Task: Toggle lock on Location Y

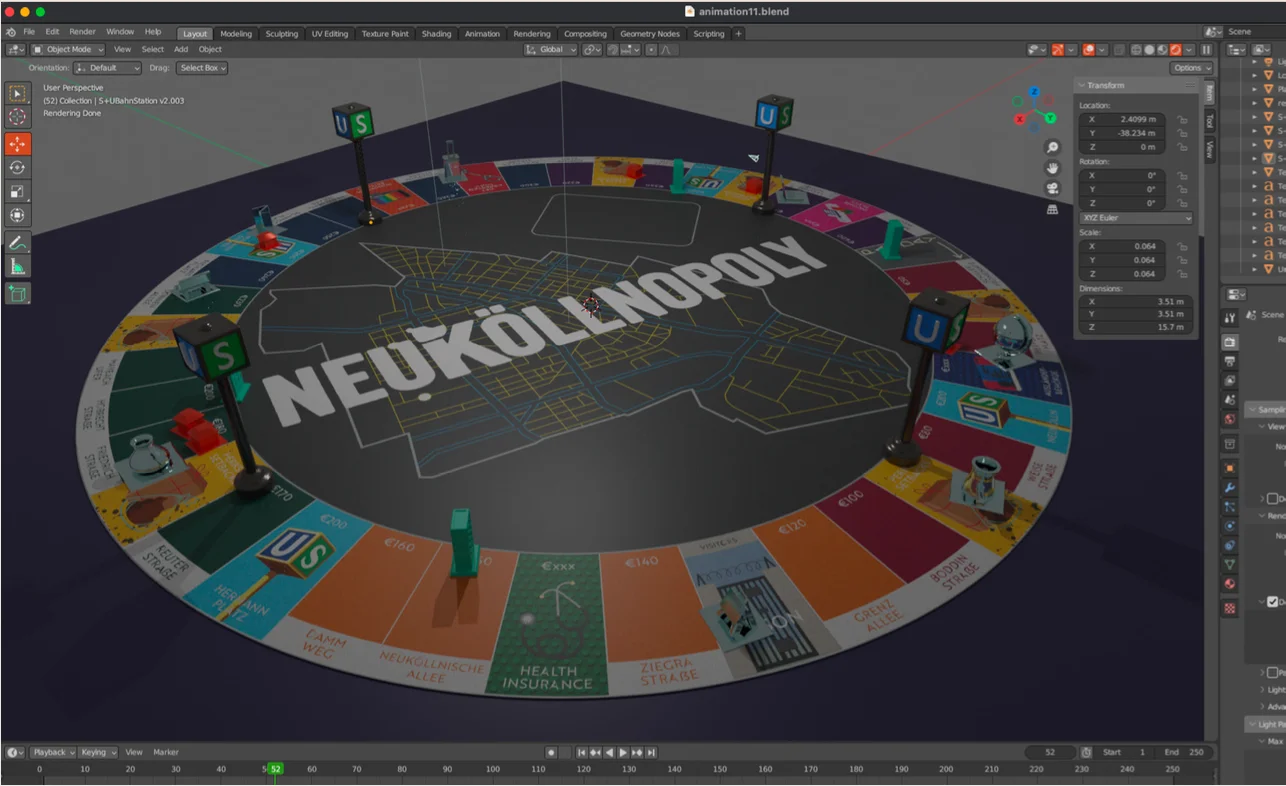Action: point(1182,133)
